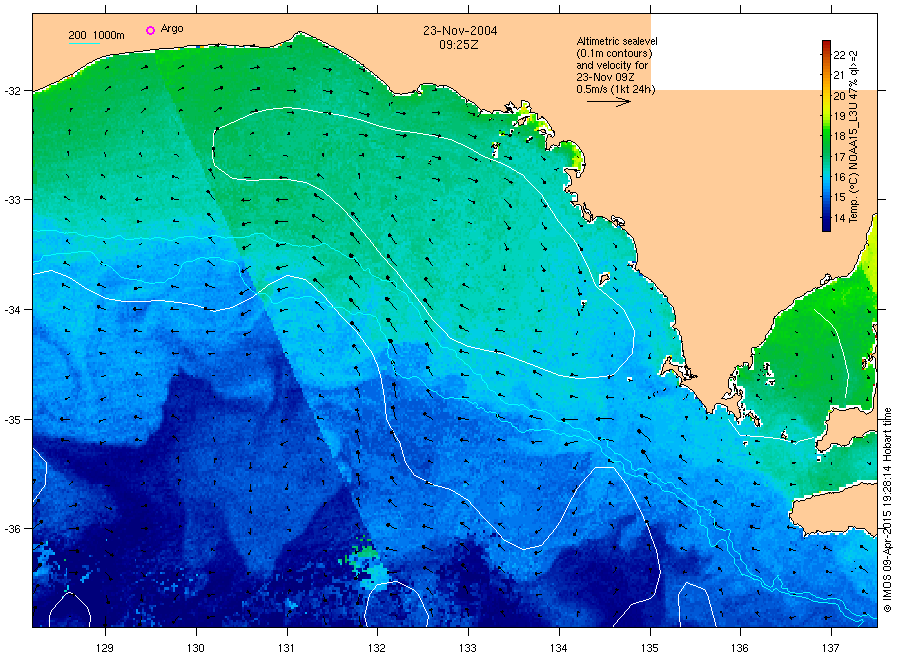
Task: Click the IMOS copyright timestamp text
Action: click(x=887, y=510)
